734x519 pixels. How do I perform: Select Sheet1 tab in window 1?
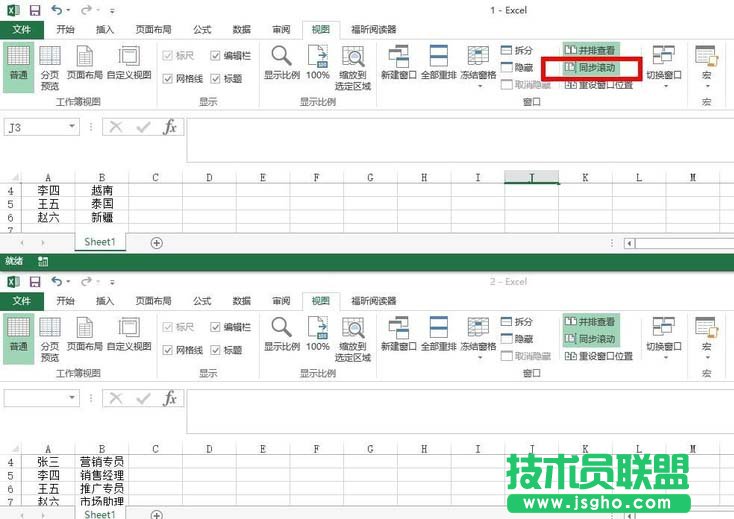pos(100,242)
